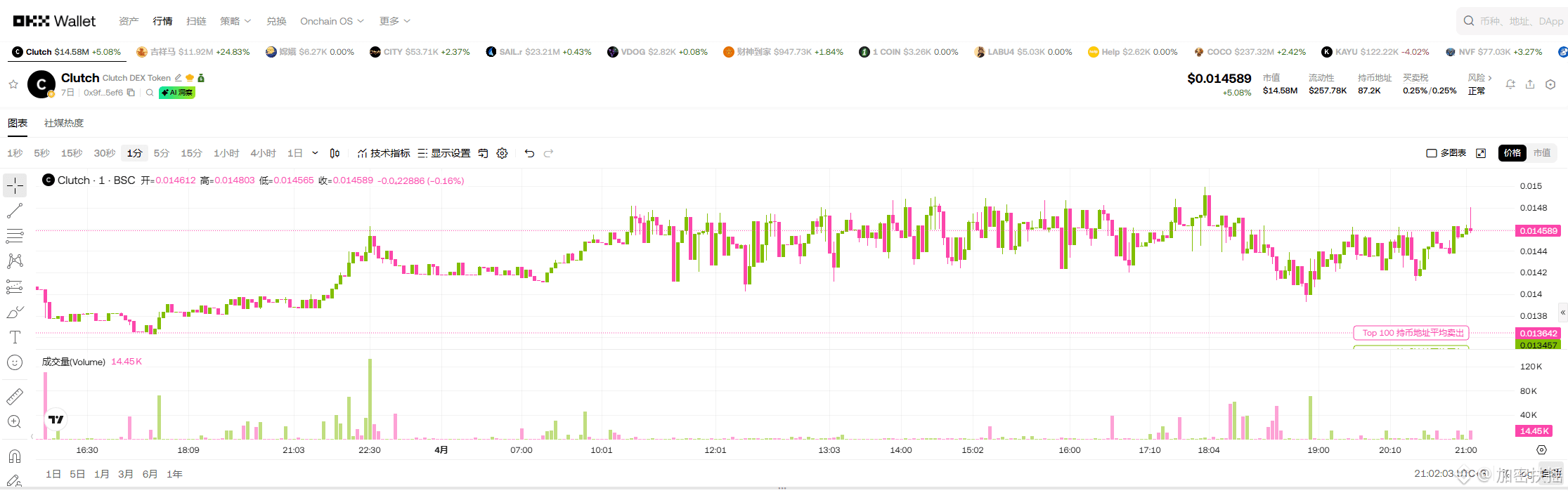Screen dimensions: 1568x493
Task: Open the AI 洞察 button
Action: (x=177, y=93)
